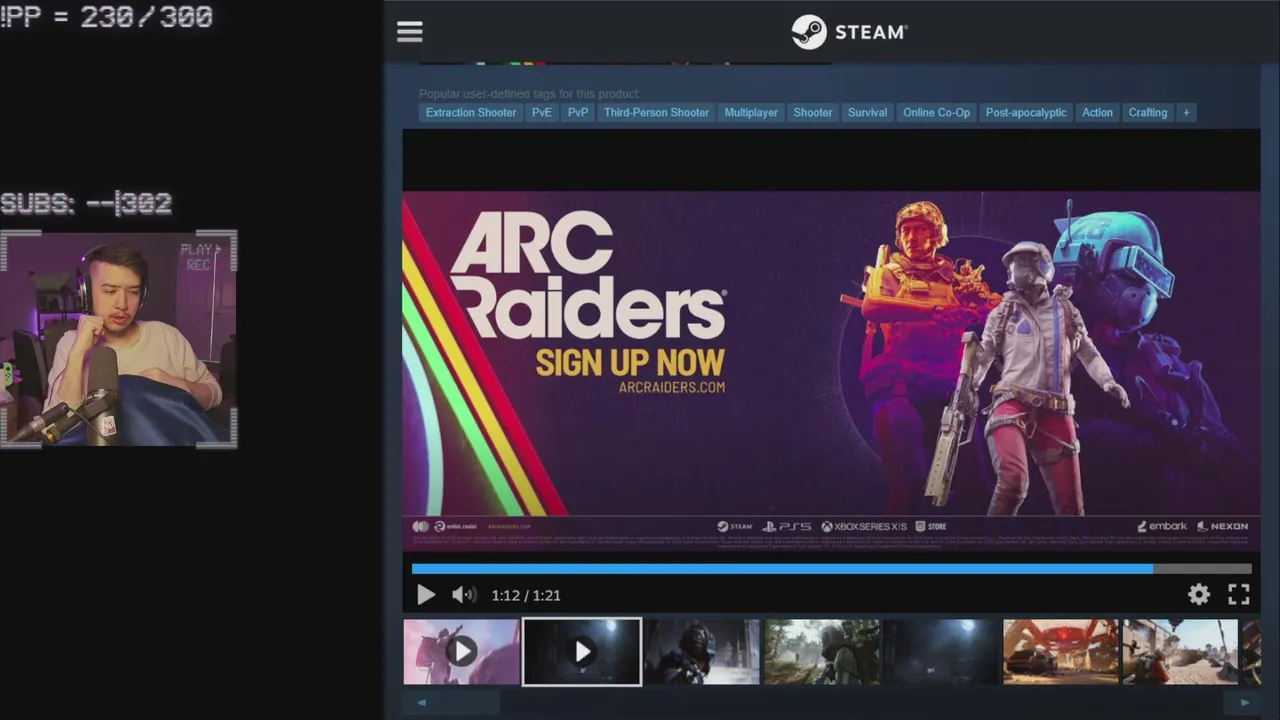1280x720 pixels.
Task: Select the Shooter tag
Action: (813, 113)
